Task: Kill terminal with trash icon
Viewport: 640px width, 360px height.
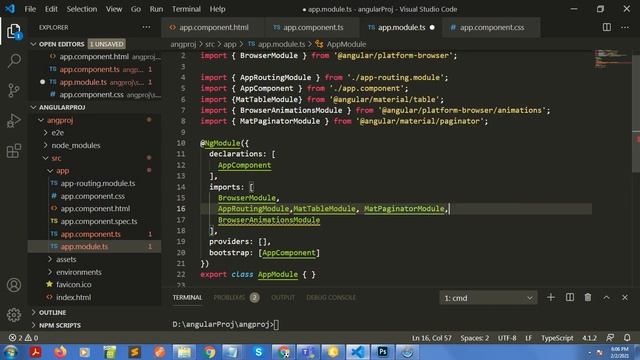Action: [588, 298]
